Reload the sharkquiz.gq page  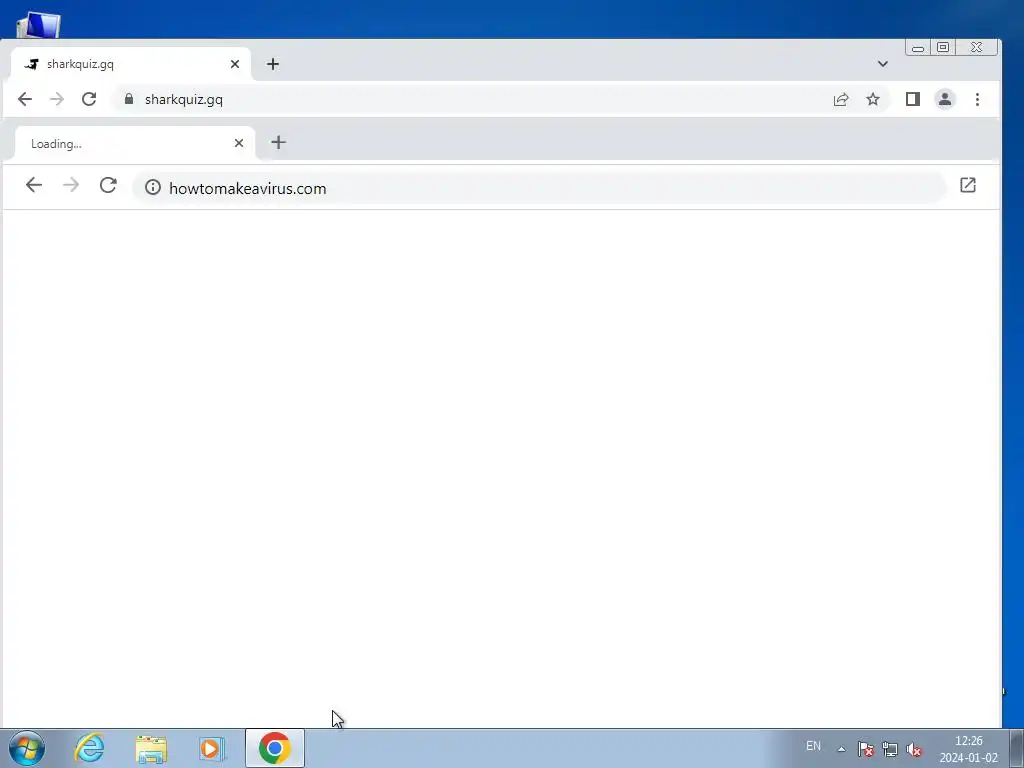coord(89,99)
